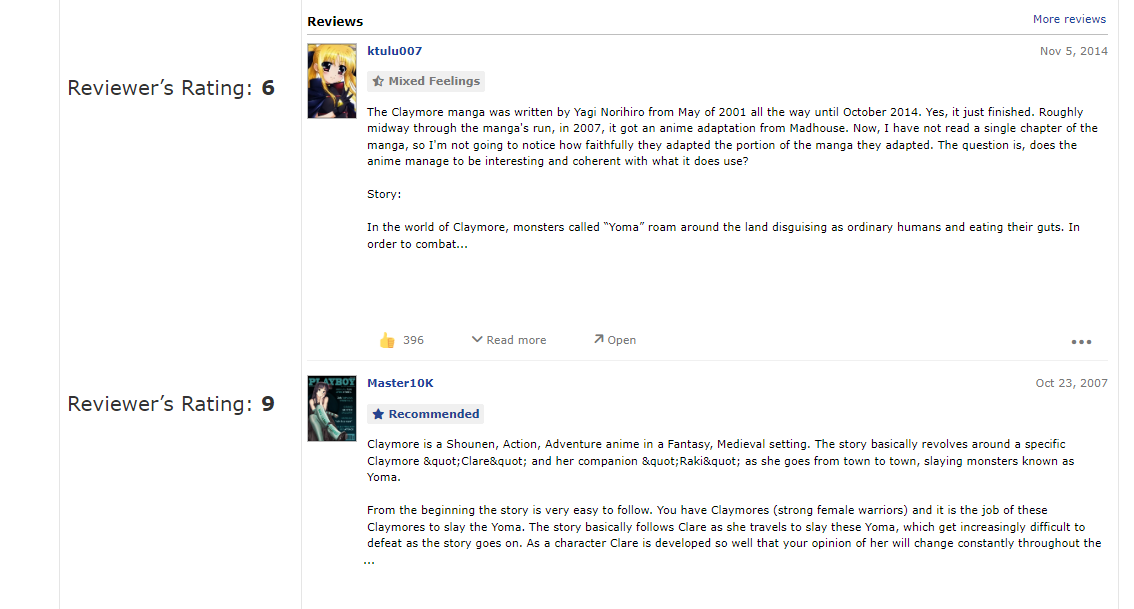Click the chevron beside Read more
1134x609 pixels.
tap(477, 339)
